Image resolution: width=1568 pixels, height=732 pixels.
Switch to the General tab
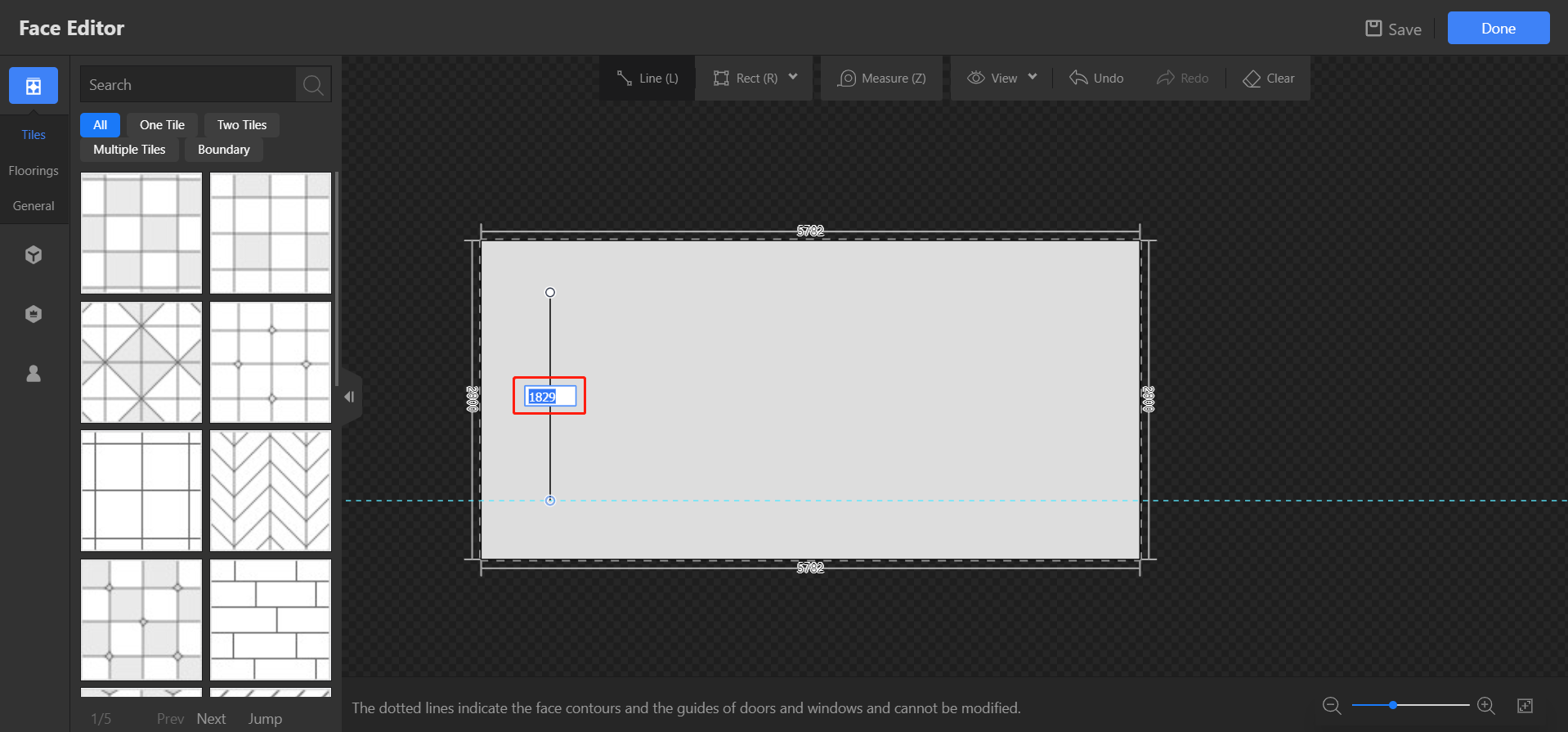[34, 206]
